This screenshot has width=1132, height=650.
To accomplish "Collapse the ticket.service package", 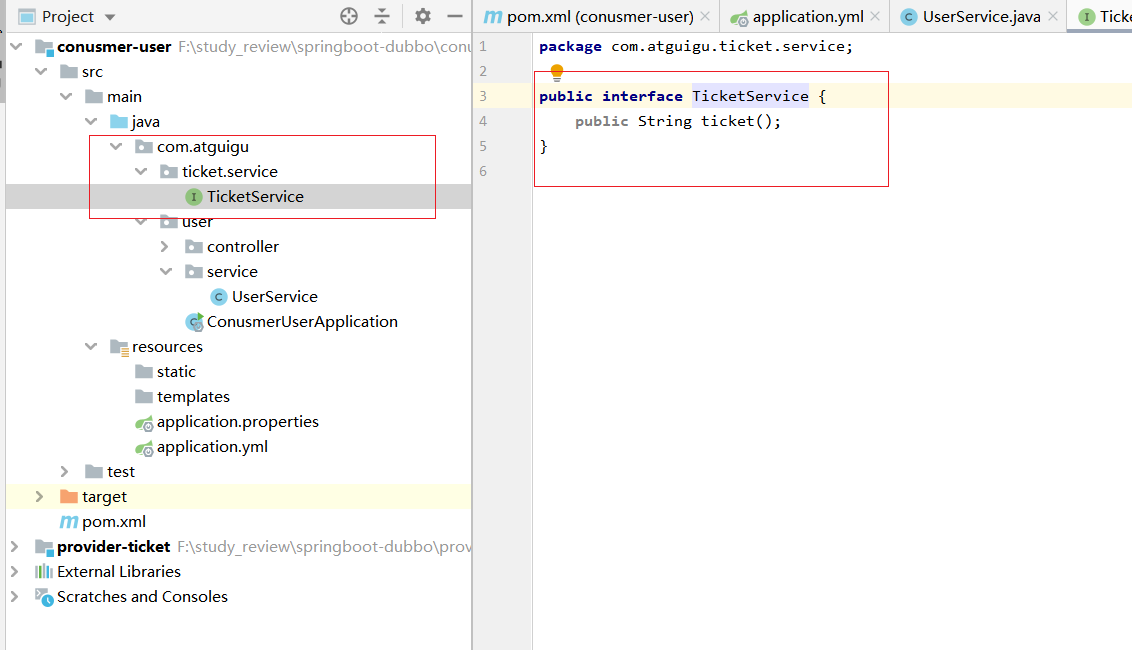I will pyautogui.click(x=141, y=172).
